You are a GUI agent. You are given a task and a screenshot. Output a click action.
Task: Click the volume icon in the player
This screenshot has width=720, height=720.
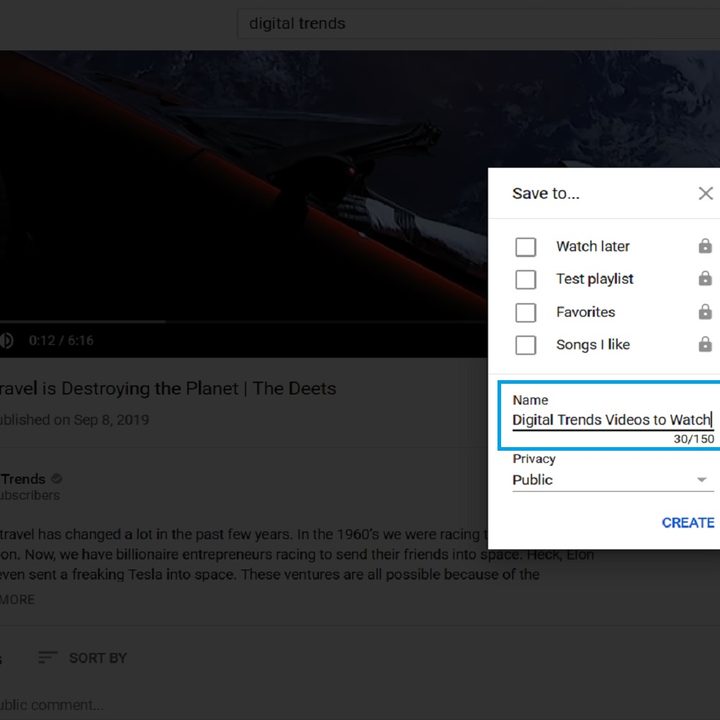[x=6, y=340]
